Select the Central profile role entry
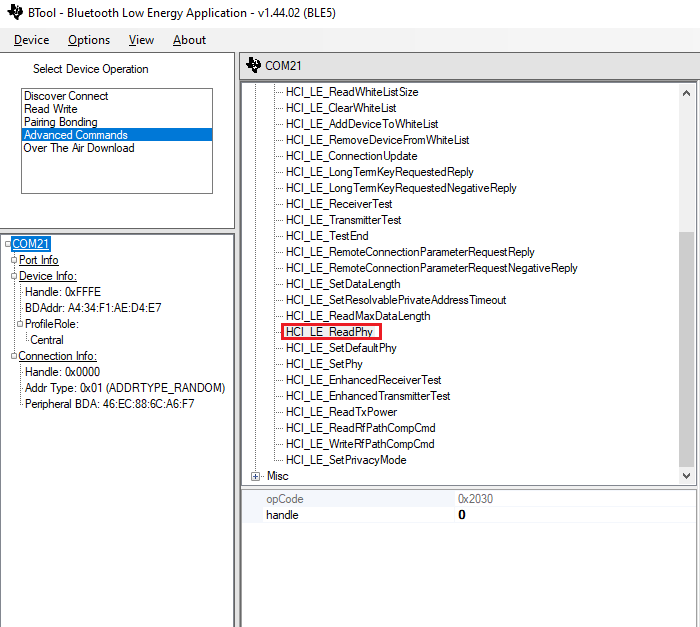The height and width of the screenshot is (627, 700). tap(47, 340)
